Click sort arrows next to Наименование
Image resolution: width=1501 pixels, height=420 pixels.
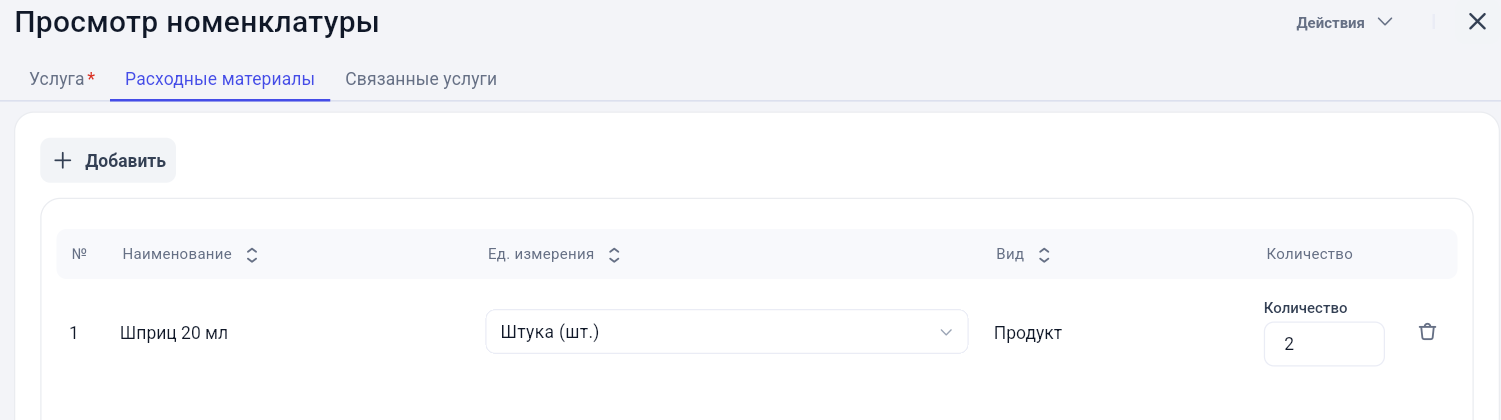coord(252,255)
